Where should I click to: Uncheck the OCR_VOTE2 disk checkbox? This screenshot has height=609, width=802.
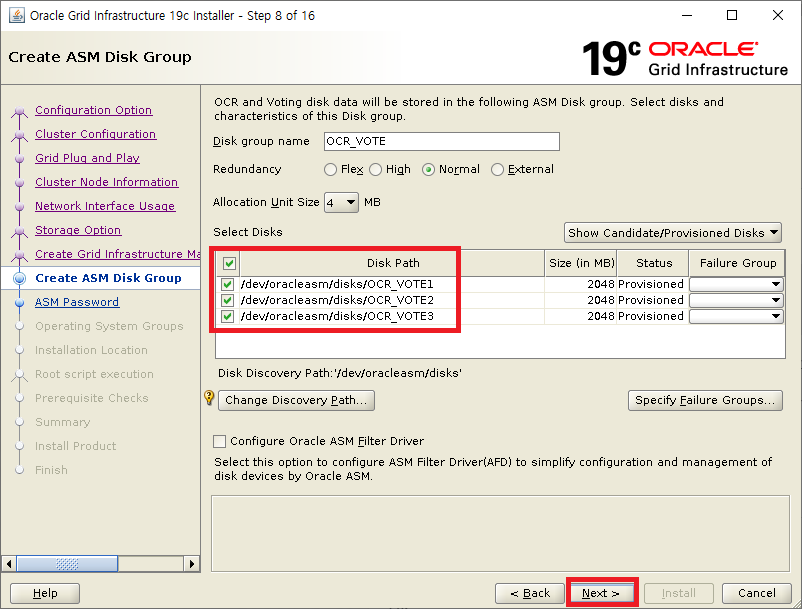(227, 300)
